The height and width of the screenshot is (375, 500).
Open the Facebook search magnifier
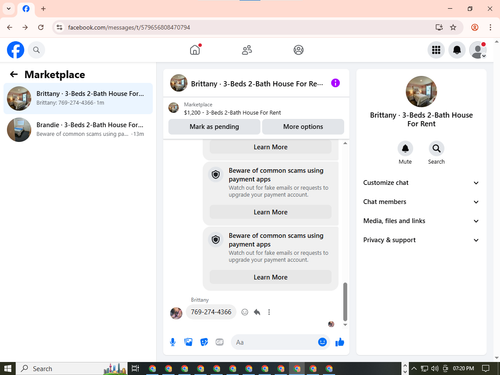coord(36,50)
